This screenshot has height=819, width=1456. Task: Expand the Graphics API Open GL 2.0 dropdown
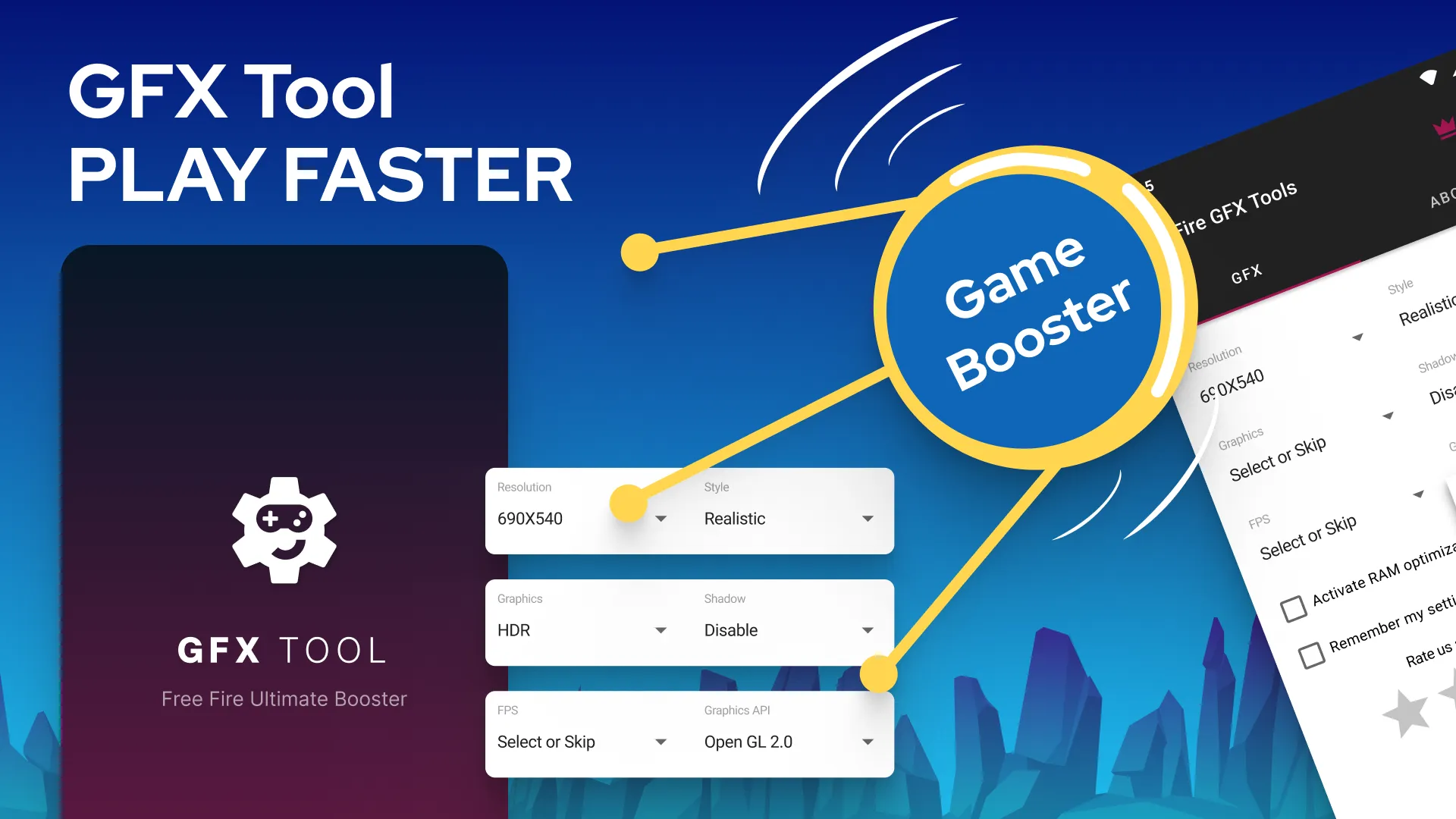click(865, 742)
